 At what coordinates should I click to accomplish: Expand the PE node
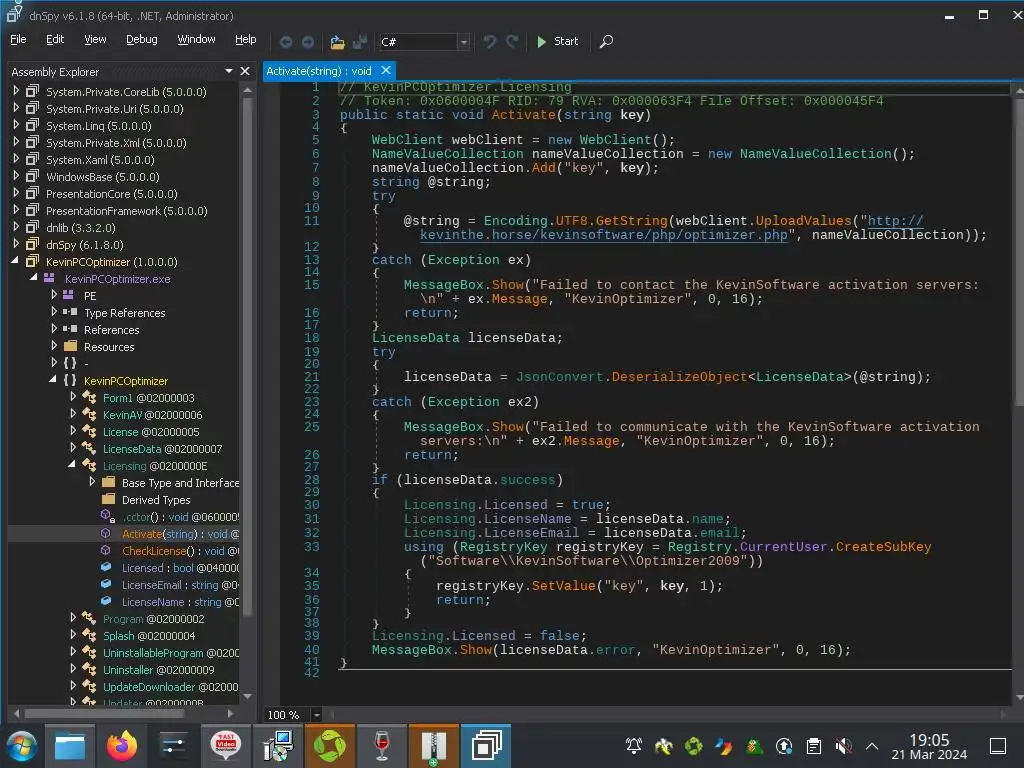click(54, 295)
